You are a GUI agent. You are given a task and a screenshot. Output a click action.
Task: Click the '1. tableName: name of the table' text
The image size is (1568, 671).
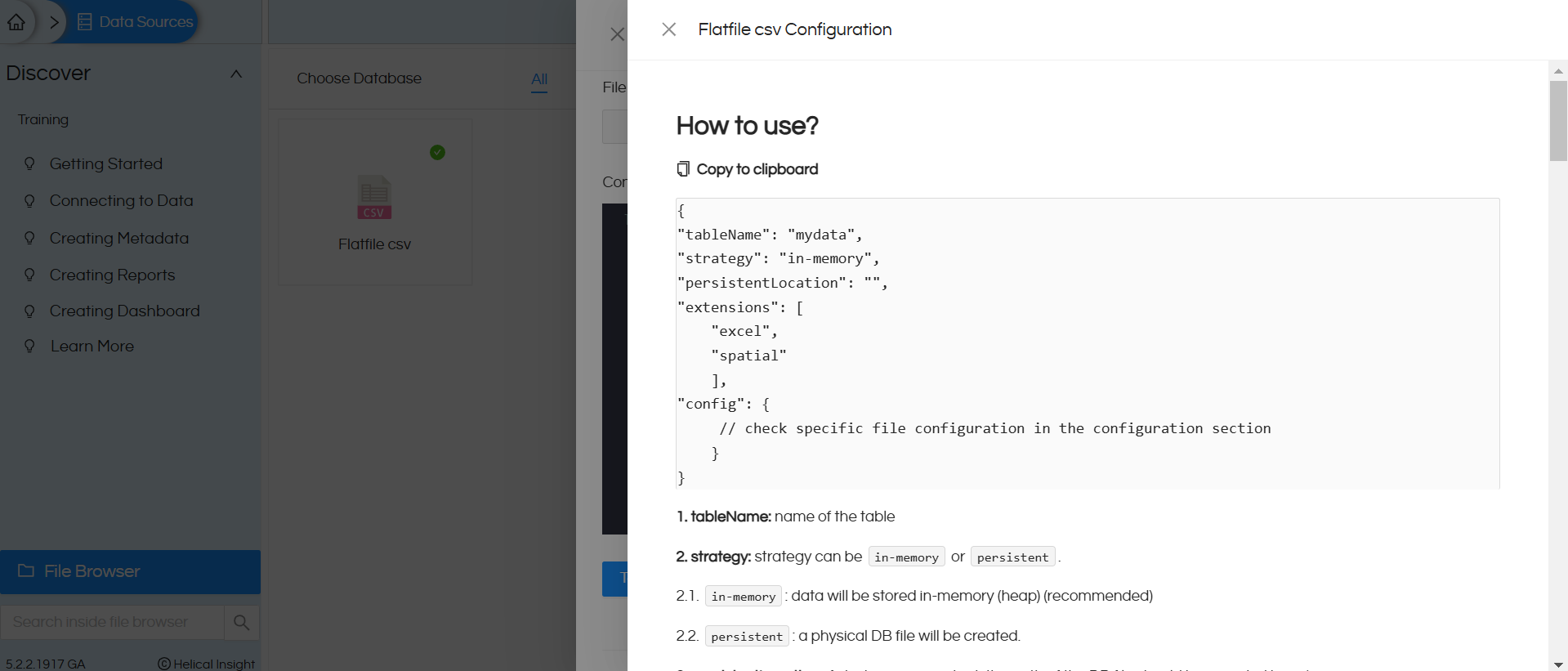point(785,517)
